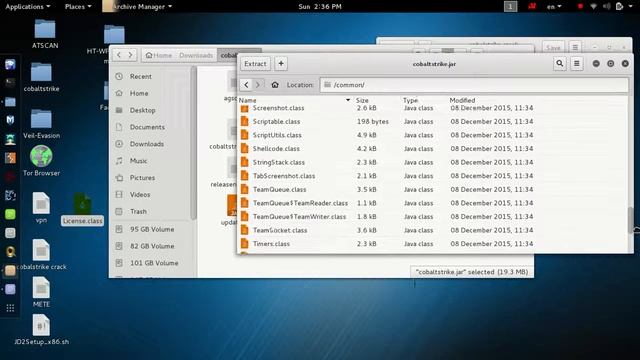Image resolution: width=640 pixels, height=360 pixels.
Task: Select ScriptUtils.class file row
Action: pyautogui.click(x=433, y=135)
